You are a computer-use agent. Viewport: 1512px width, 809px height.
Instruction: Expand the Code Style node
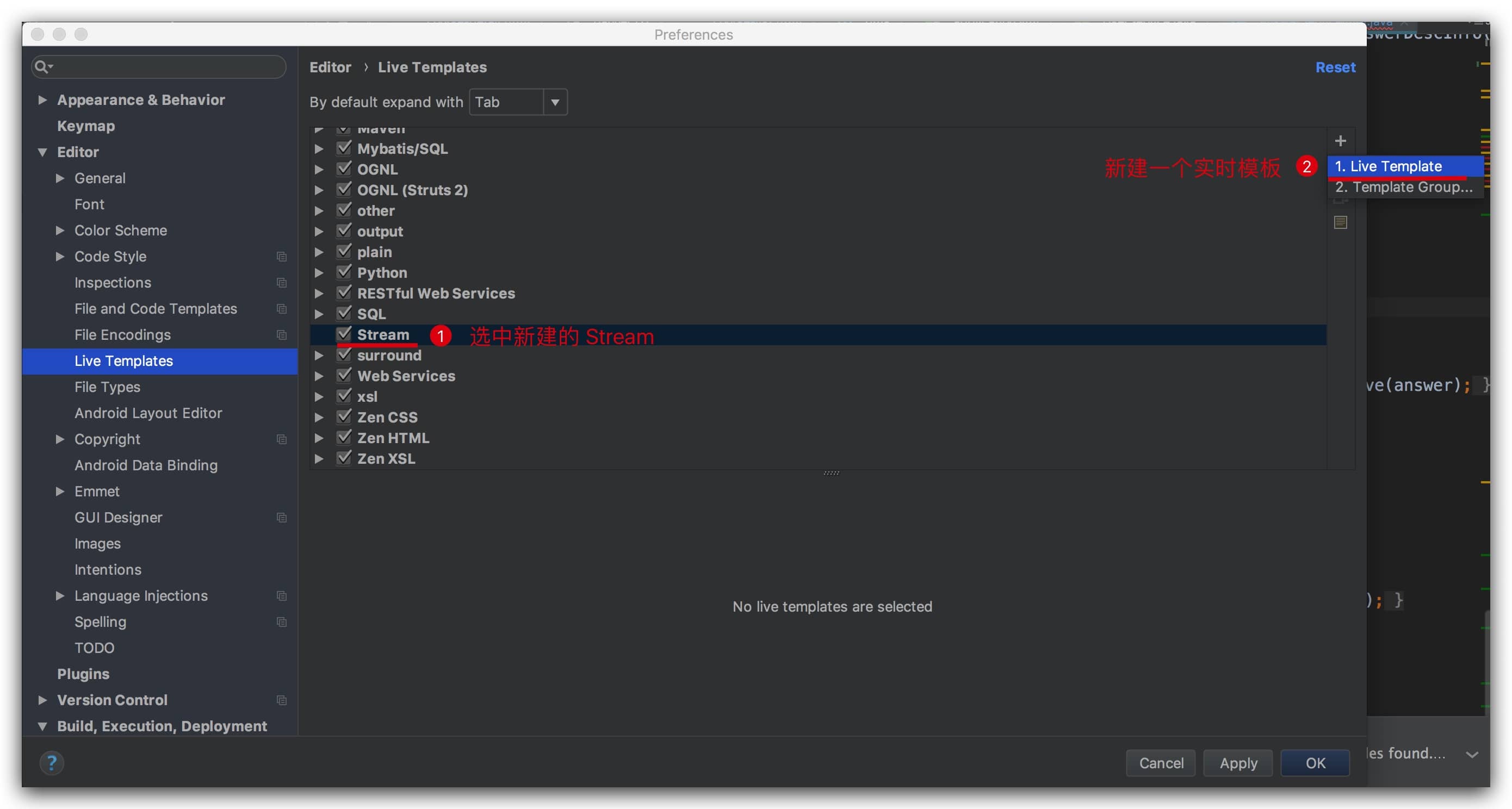[60, 257]
